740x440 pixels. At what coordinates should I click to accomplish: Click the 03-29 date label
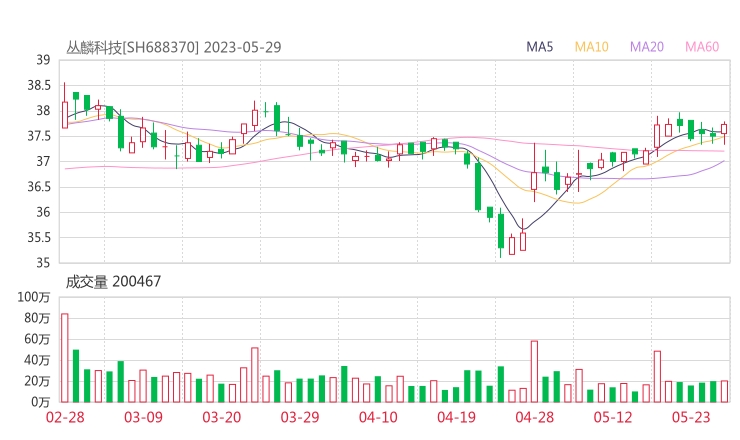[300, 417]
